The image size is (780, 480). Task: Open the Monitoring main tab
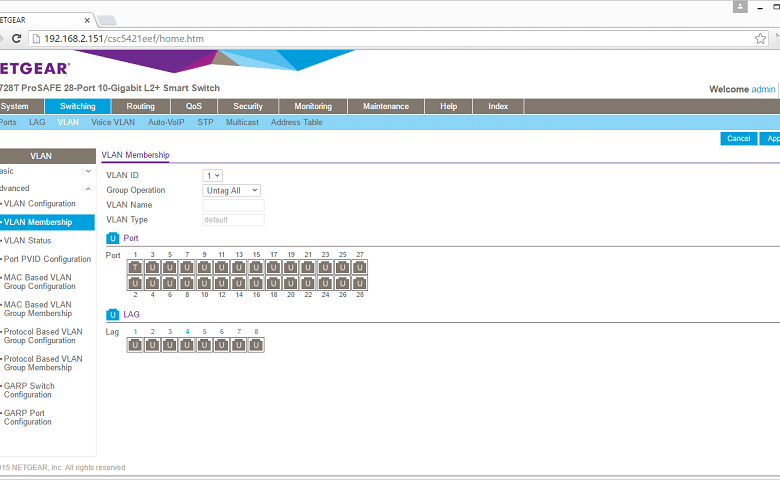(313, 106)
